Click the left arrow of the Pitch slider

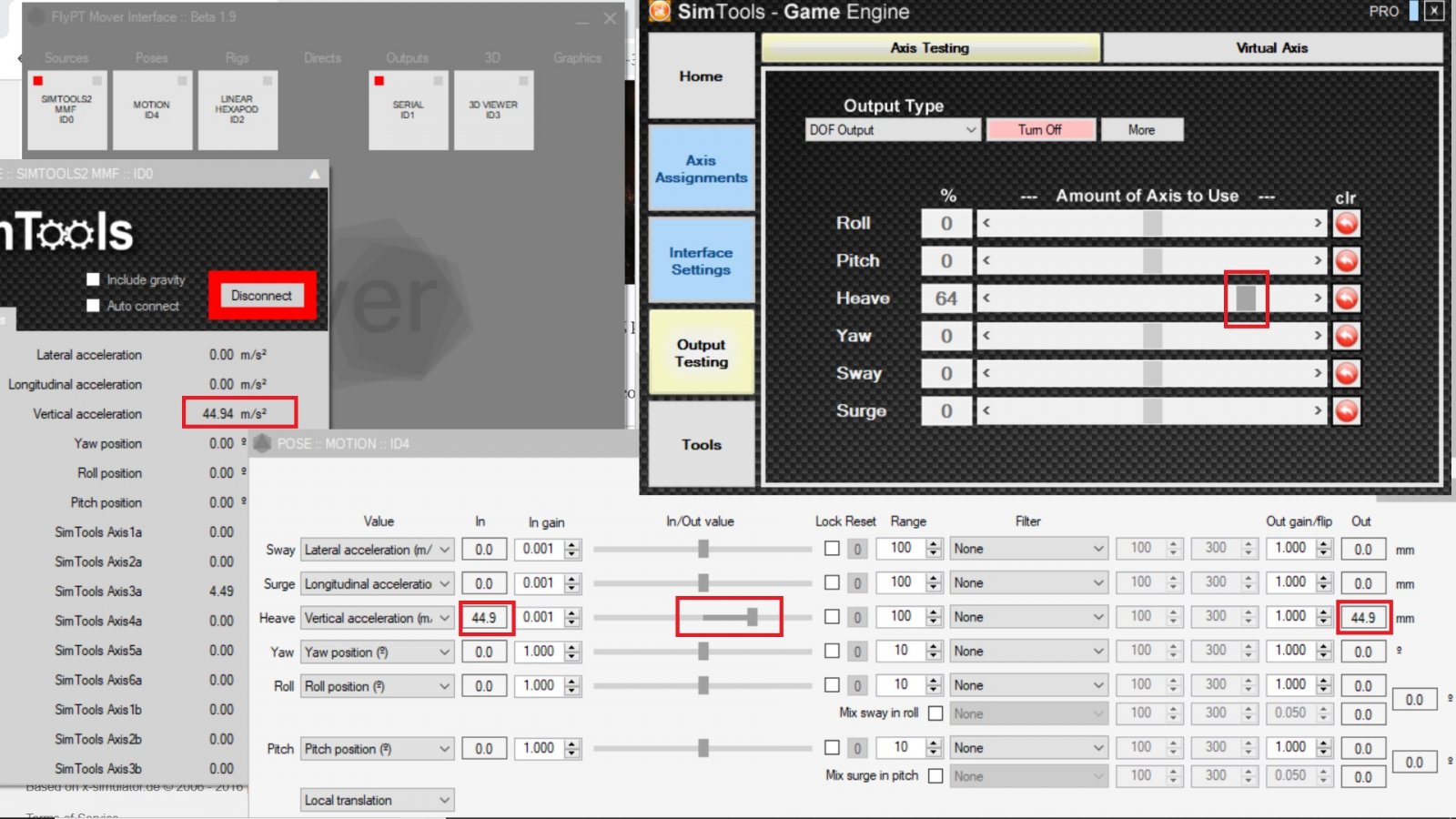tap(986, 261)
